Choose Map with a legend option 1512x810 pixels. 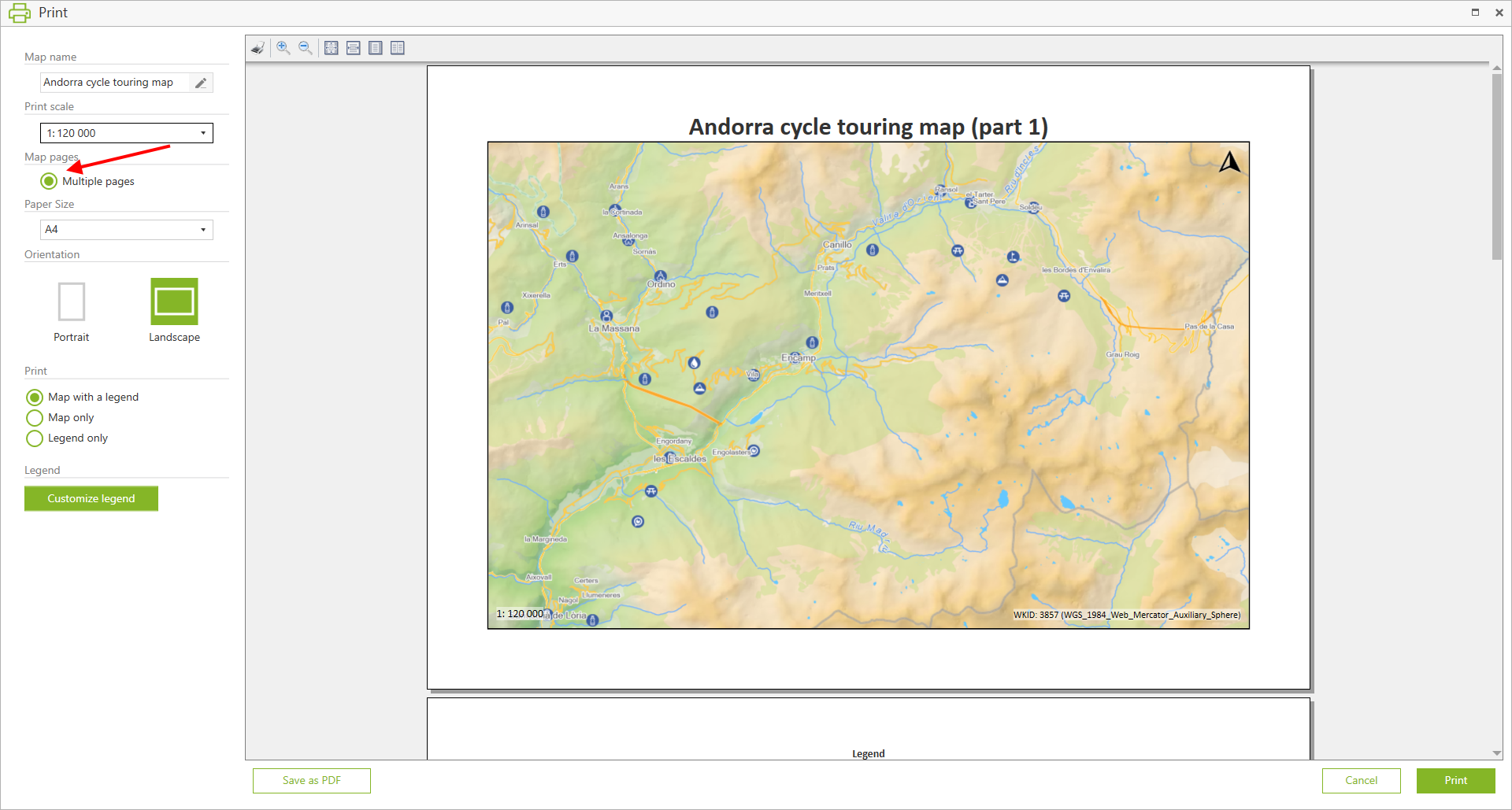35,398
